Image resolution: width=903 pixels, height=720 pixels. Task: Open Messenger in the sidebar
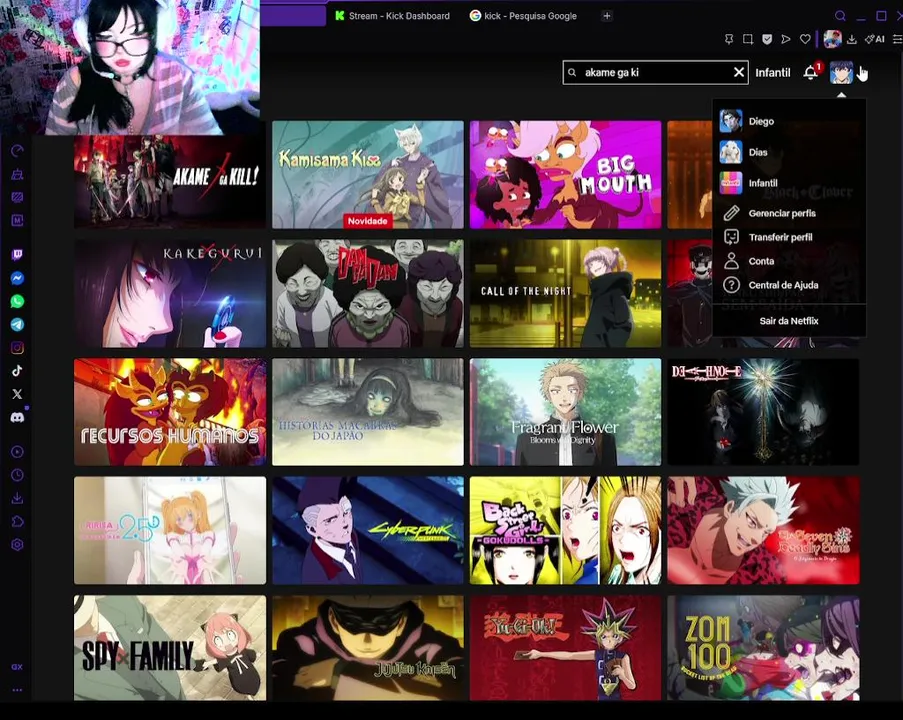click(17, 278)
